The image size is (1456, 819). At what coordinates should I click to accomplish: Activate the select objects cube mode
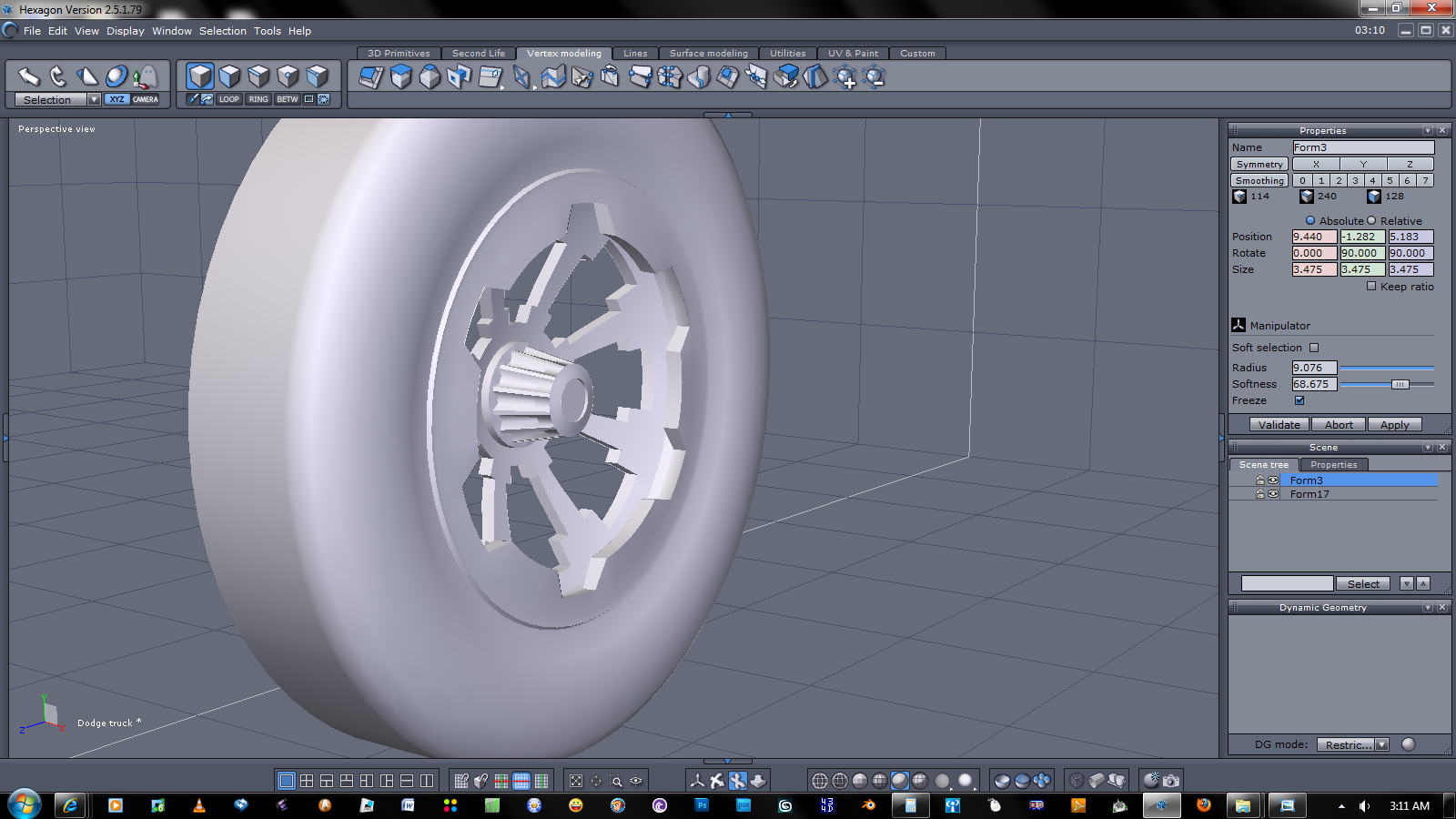(x=200, y=76)
